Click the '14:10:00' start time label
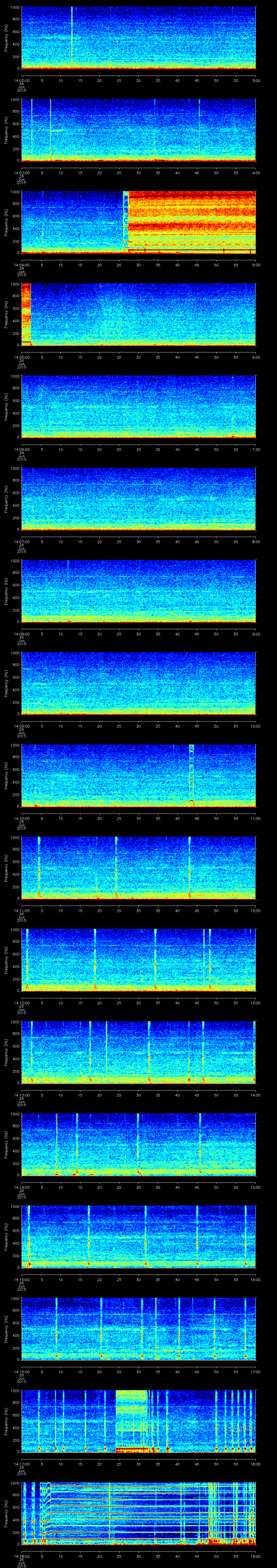This screenshot has height=1568, width=277. (x=21, y=818)
